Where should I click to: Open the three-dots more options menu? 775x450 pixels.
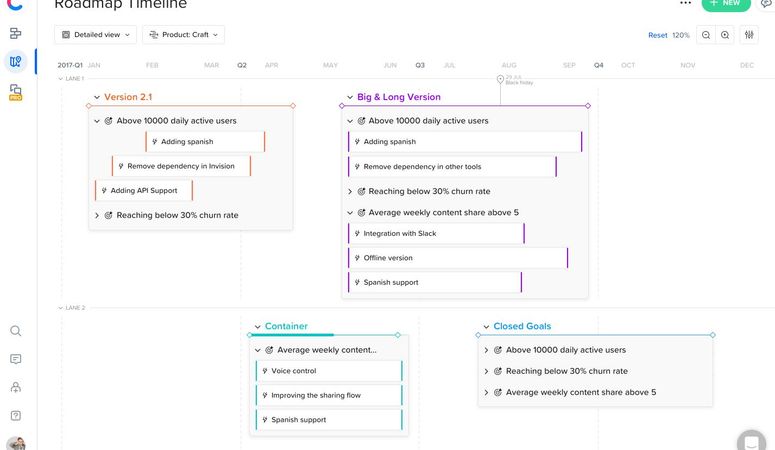click(685, 3)
